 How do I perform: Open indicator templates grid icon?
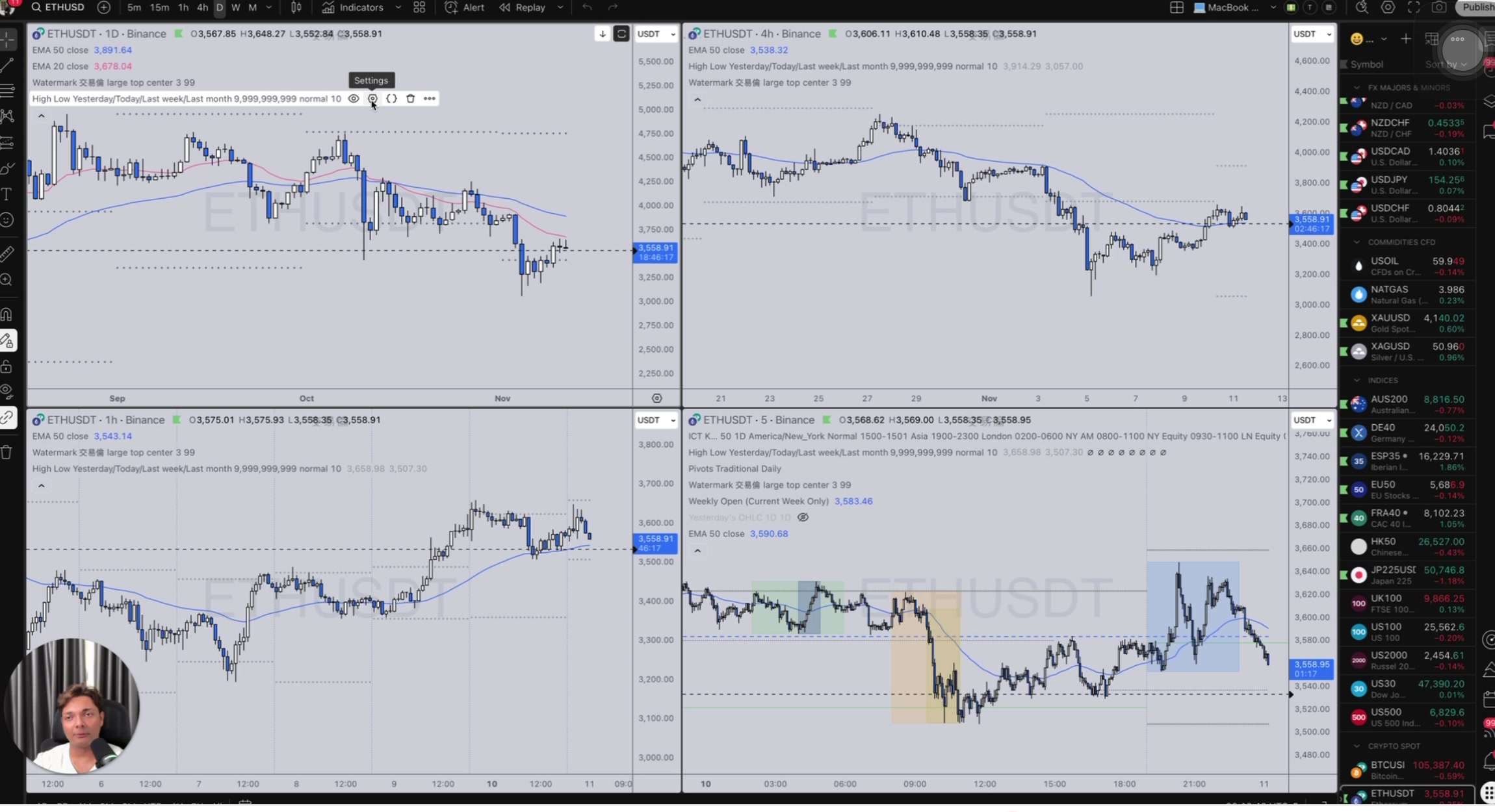point(419,8)
